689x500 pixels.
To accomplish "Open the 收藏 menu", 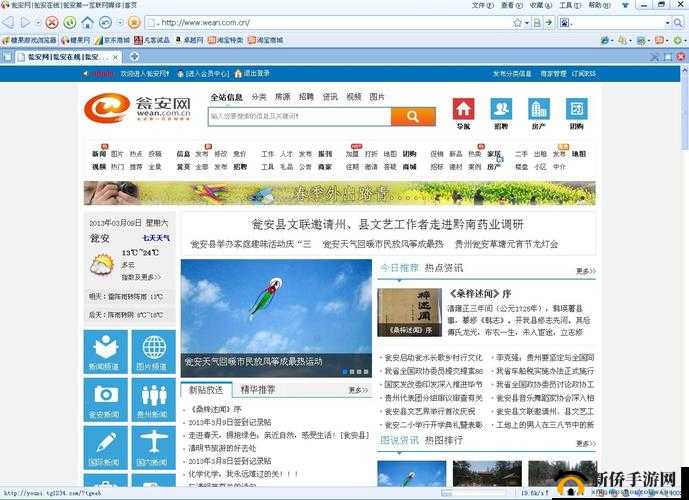I will (x=541, y=5).
